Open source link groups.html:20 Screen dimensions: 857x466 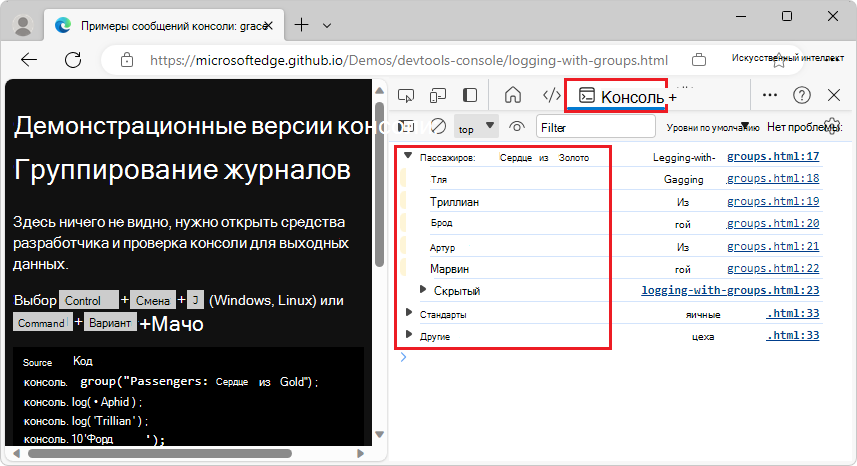773,223
